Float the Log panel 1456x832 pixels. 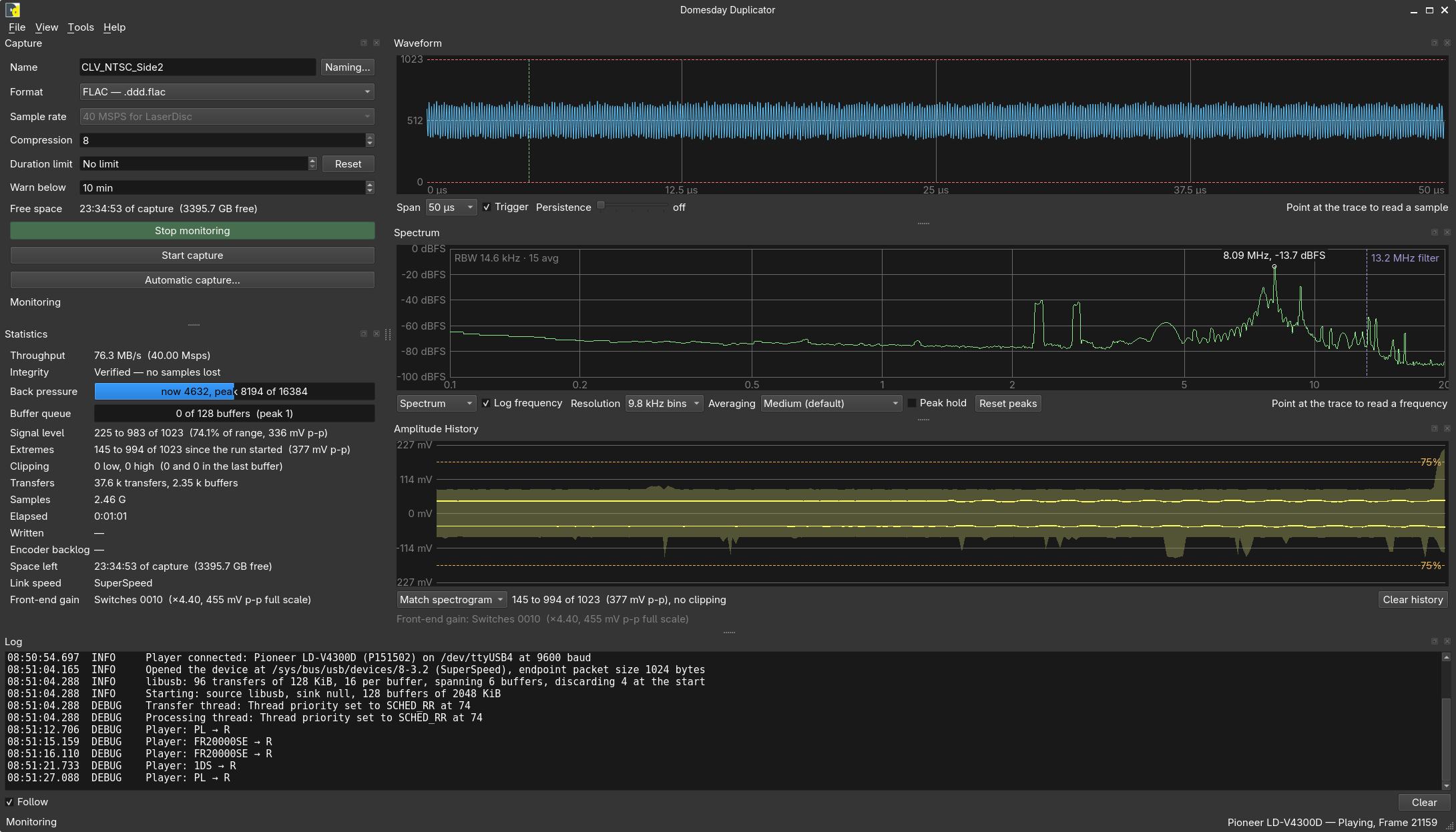pyautogui.click(x=1435, y=641)
